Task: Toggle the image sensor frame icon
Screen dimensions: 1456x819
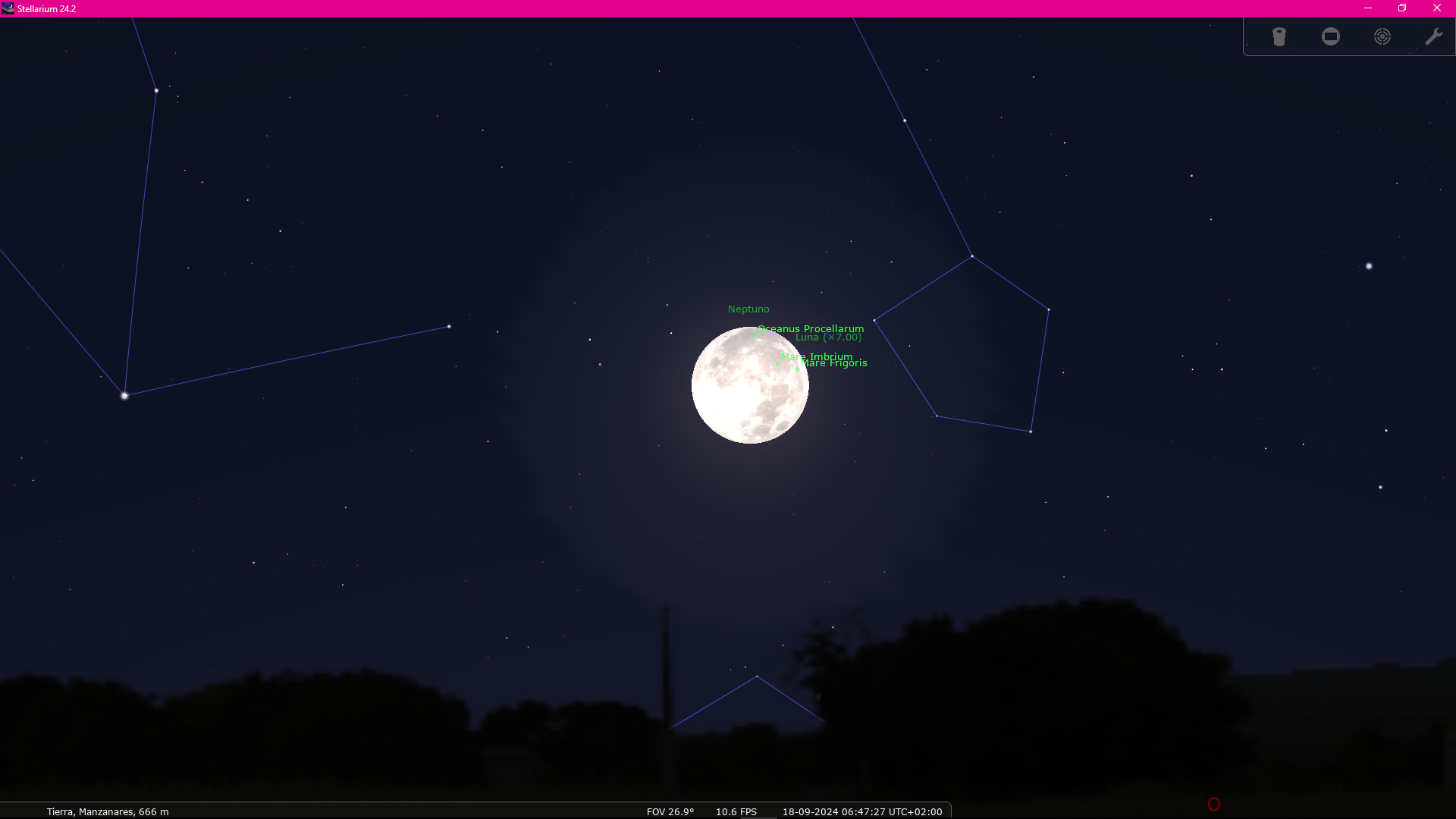Action: (x=1331, y=36)
